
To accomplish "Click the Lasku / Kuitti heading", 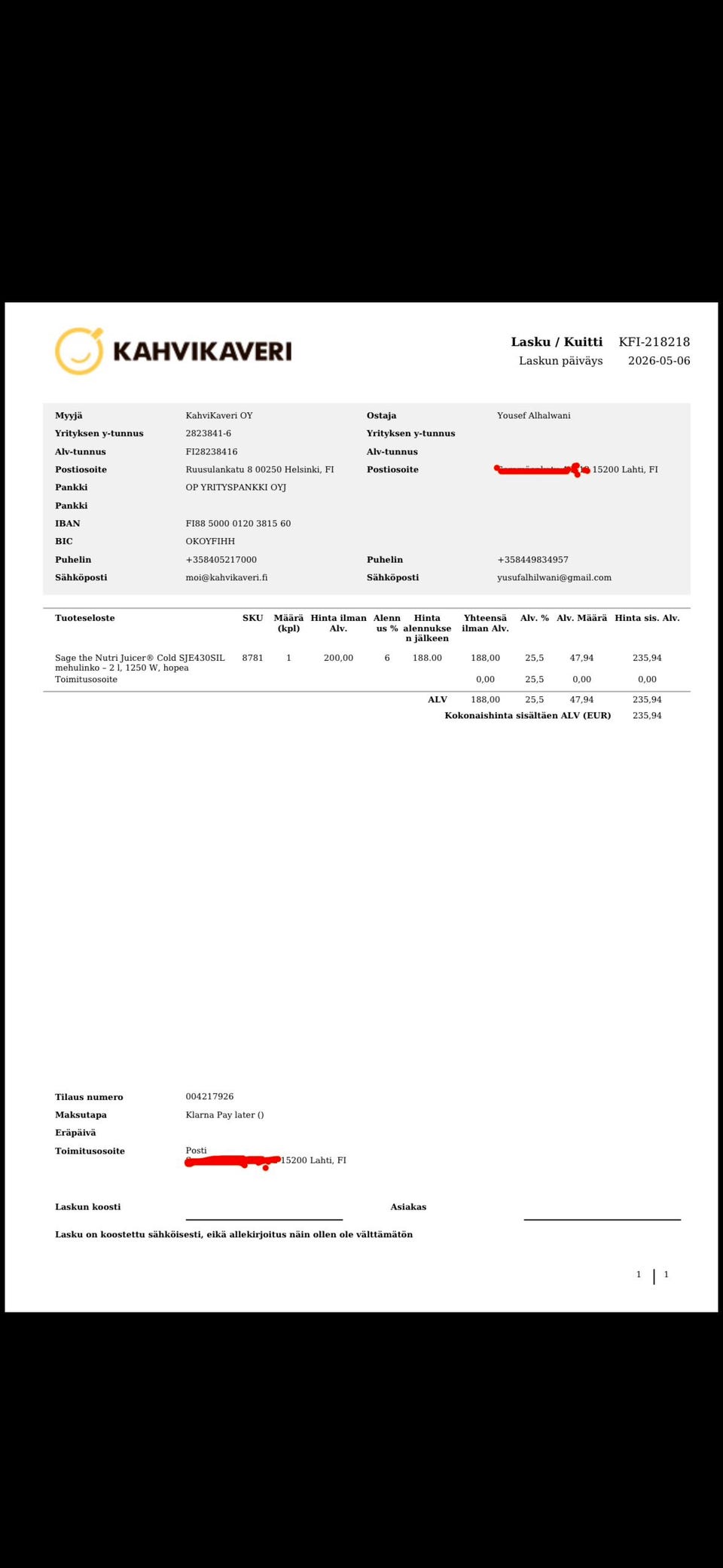I will tap(557, 342).
